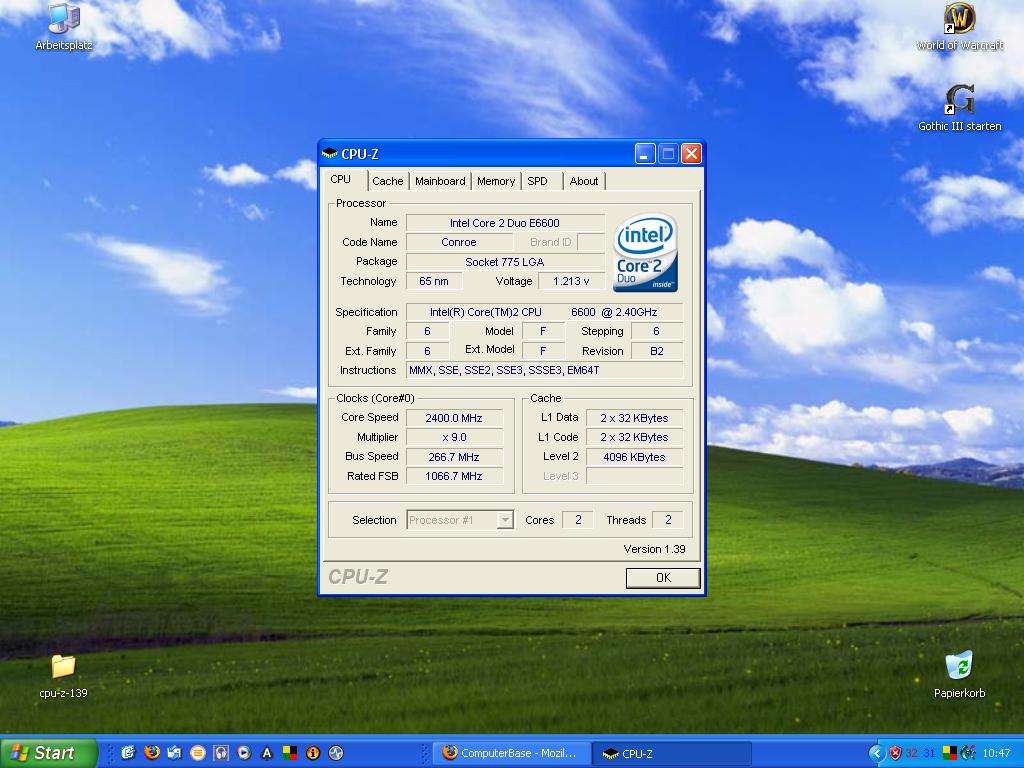Click the orange info quick launch icon
Image resolution: width=1024 pixels, height=768 pixels.
point(313,753)
